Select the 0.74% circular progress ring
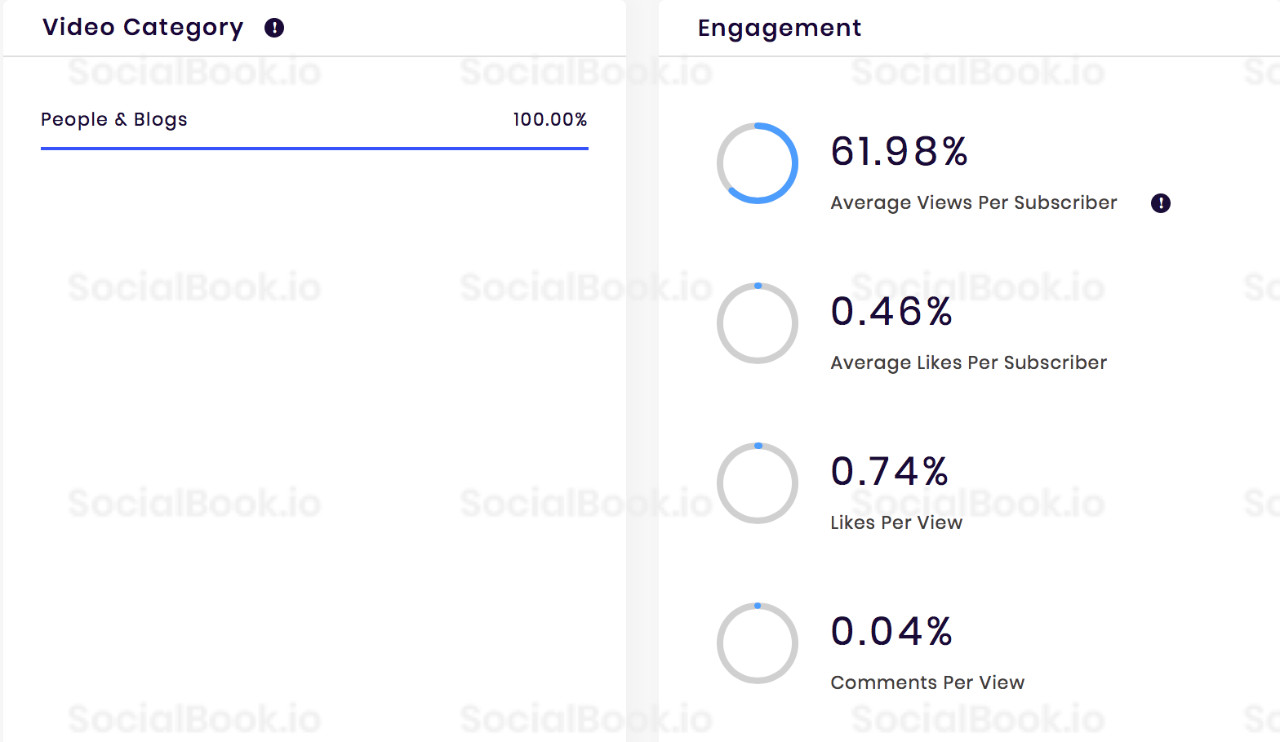The height and width of the screenshot is (742, 1280). [757, 483]
